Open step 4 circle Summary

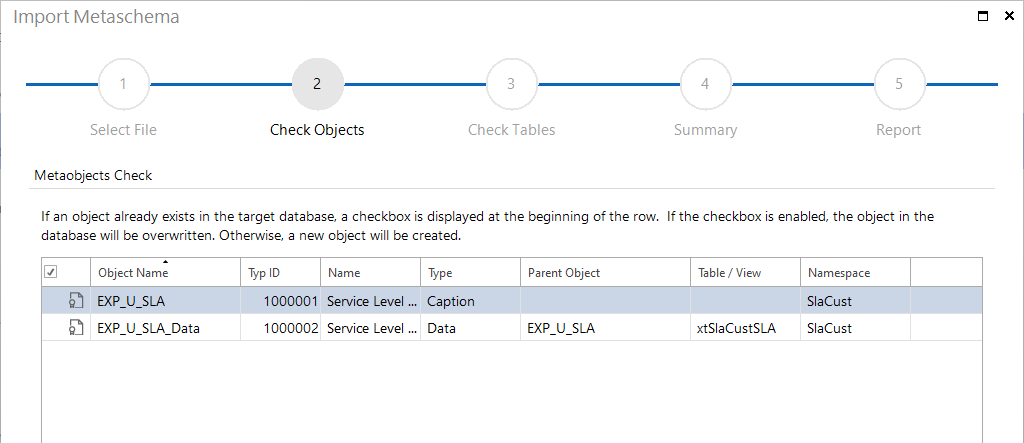[705, 84]
